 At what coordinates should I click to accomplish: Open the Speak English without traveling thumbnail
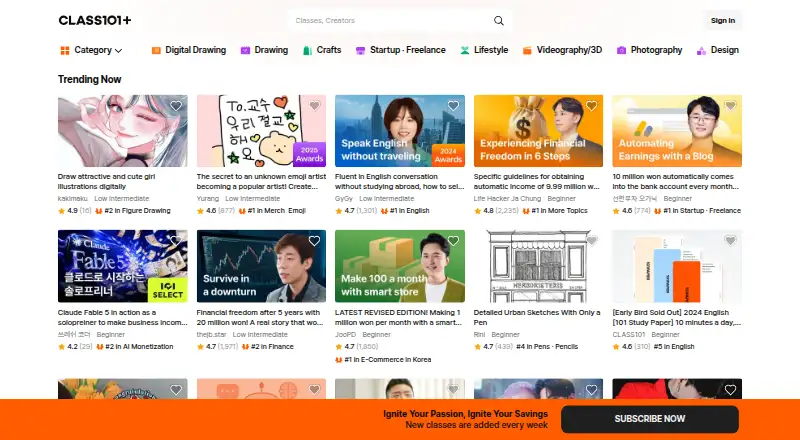tap(400, 131)
